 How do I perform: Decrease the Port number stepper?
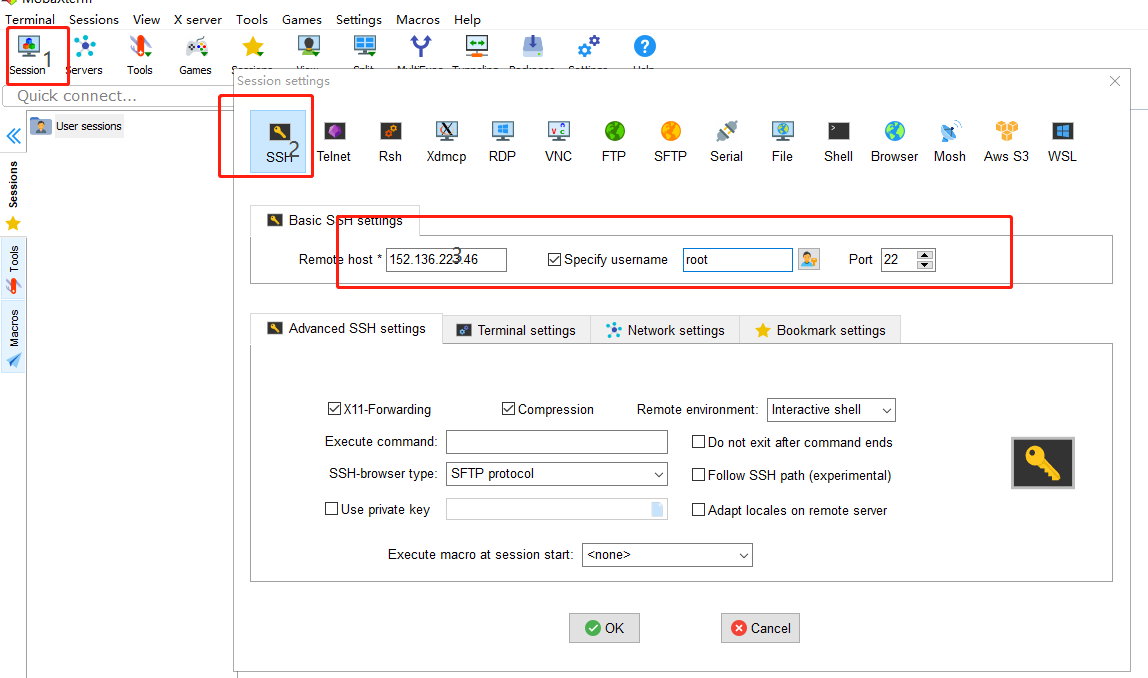click(x=925, y=264)
